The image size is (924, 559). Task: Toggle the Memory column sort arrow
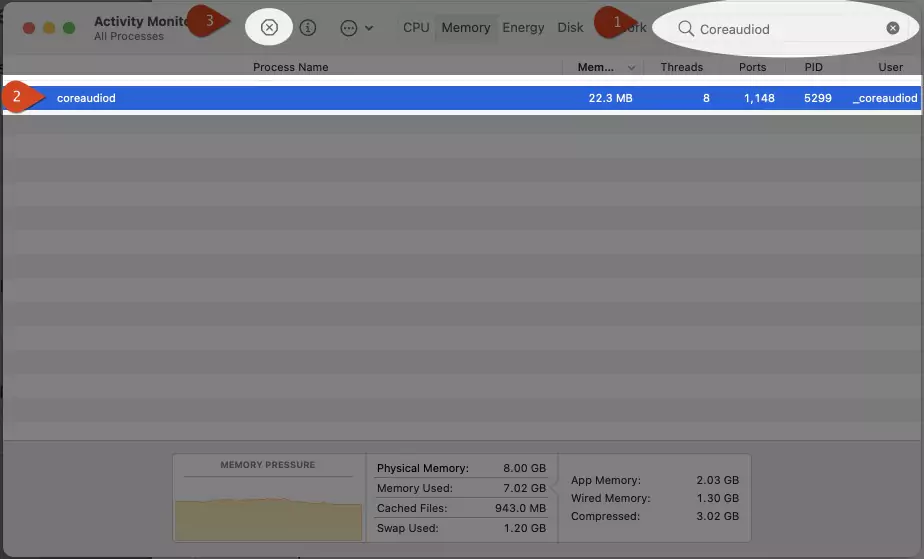pos(631,68)
